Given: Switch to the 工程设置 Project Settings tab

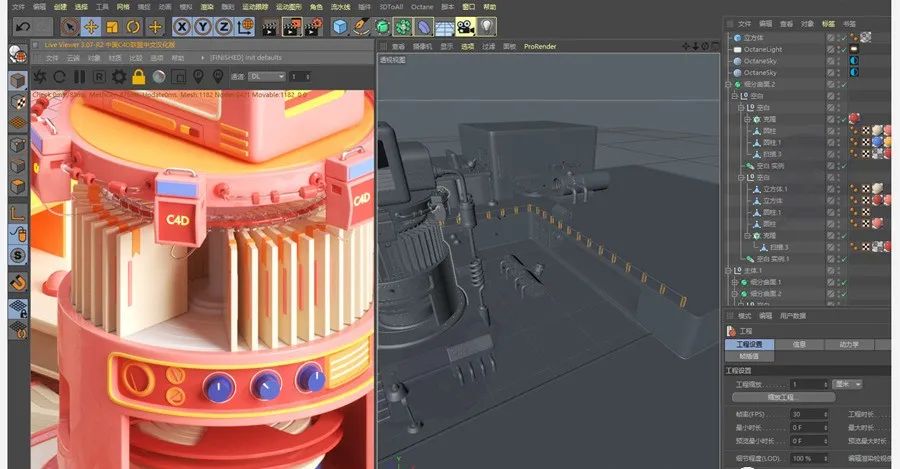Looking at the screenshot, I should [x=749, y=344].
